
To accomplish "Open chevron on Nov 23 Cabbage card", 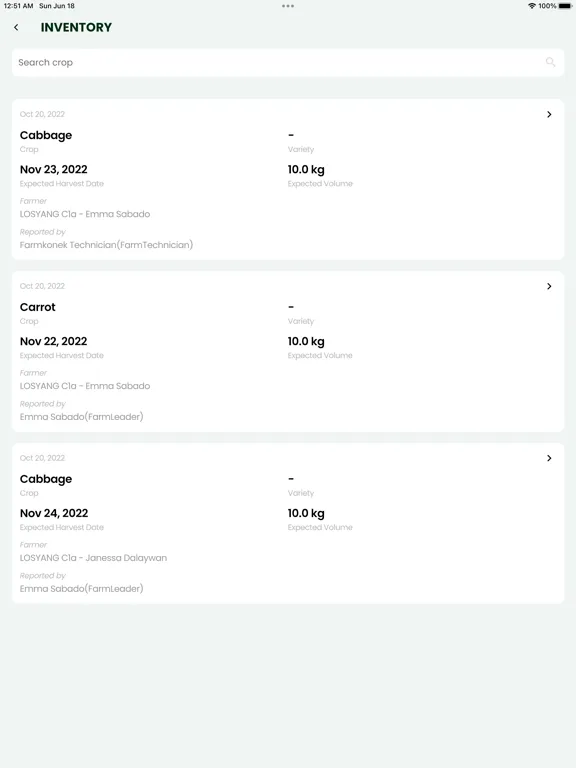I will point(549,114).
